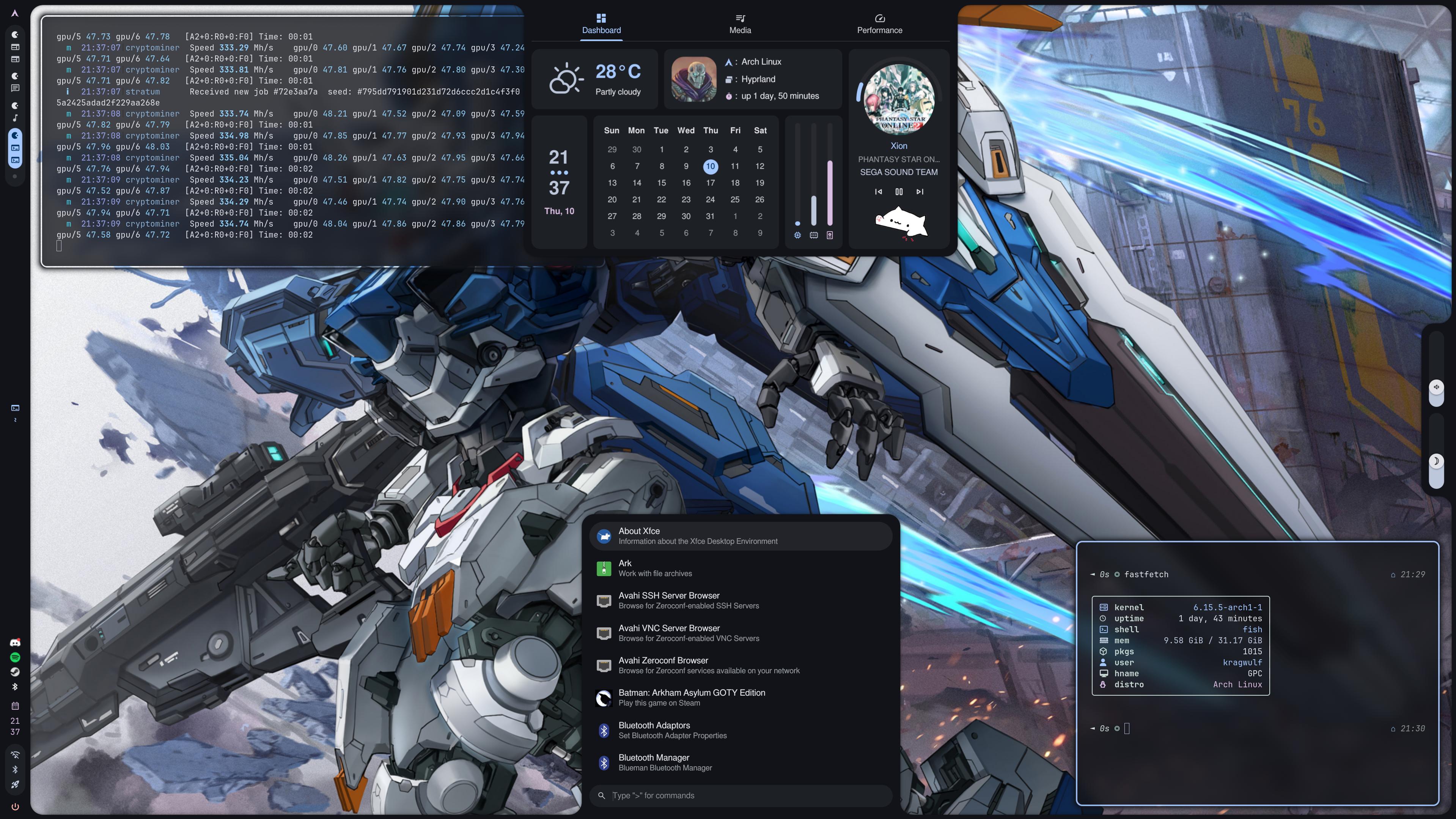Open Avahi Zeroconf Browser entry

pyautogui.click(x=741, y=665)
